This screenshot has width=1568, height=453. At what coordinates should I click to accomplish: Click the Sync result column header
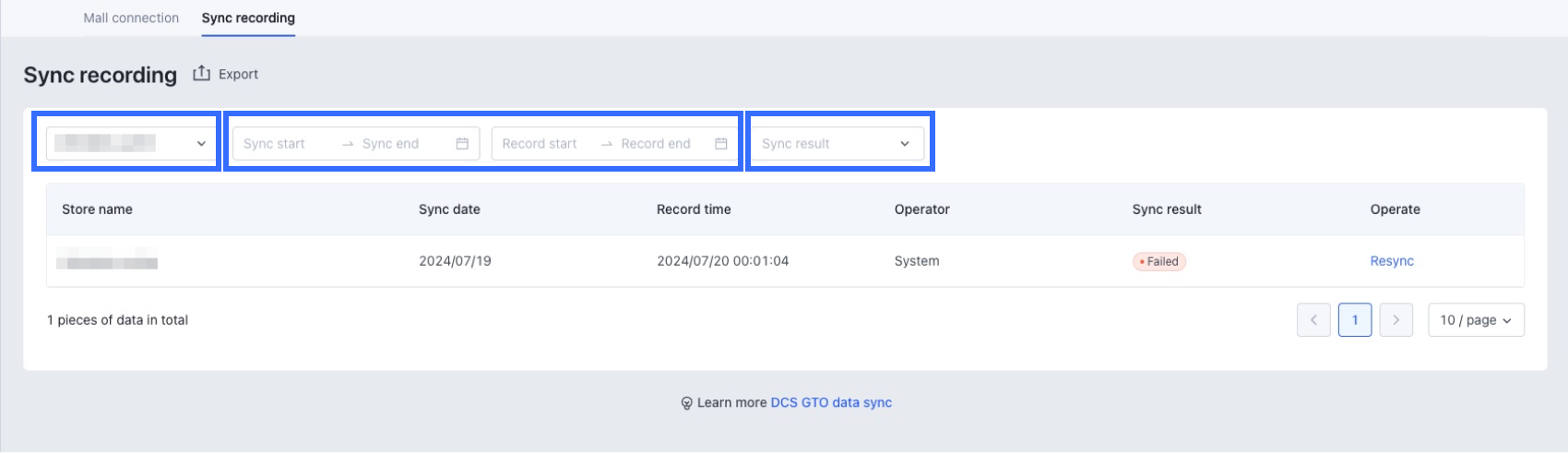[x=1167, y=209]
